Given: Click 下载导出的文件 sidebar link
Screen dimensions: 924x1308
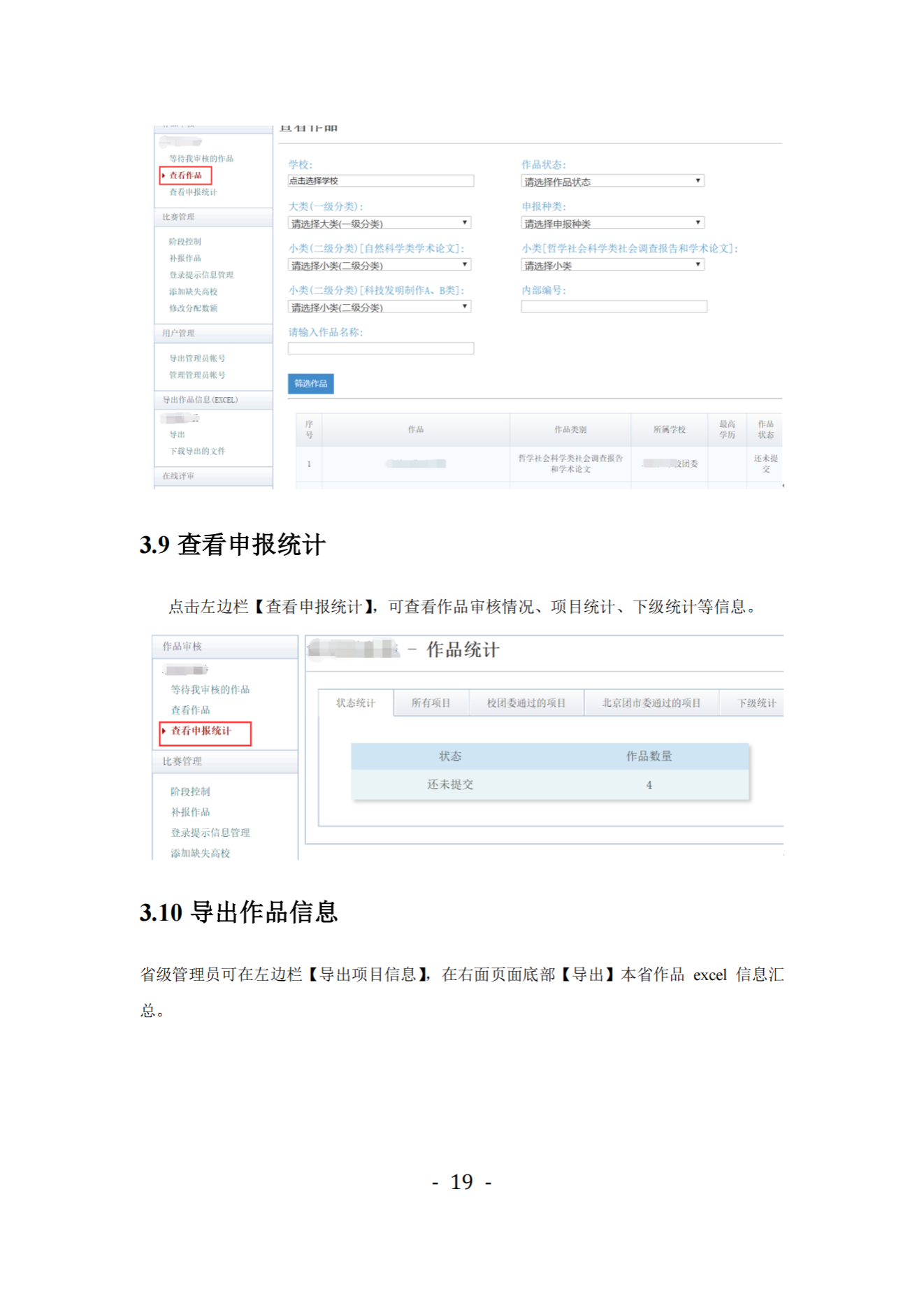Looking at the screenshot, I should (x=197, y=452).
